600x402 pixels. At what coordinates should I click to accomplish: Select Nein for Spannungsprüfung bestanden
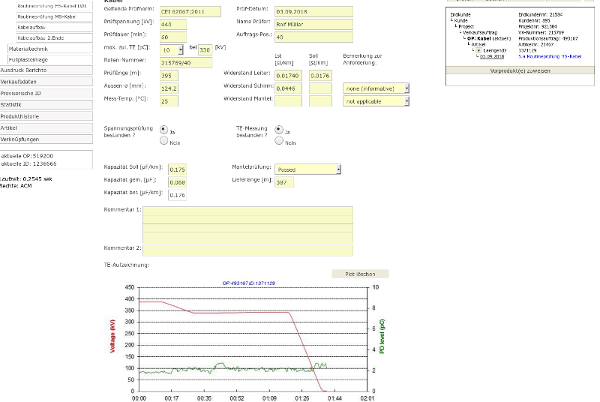click(x=164, y=141)
